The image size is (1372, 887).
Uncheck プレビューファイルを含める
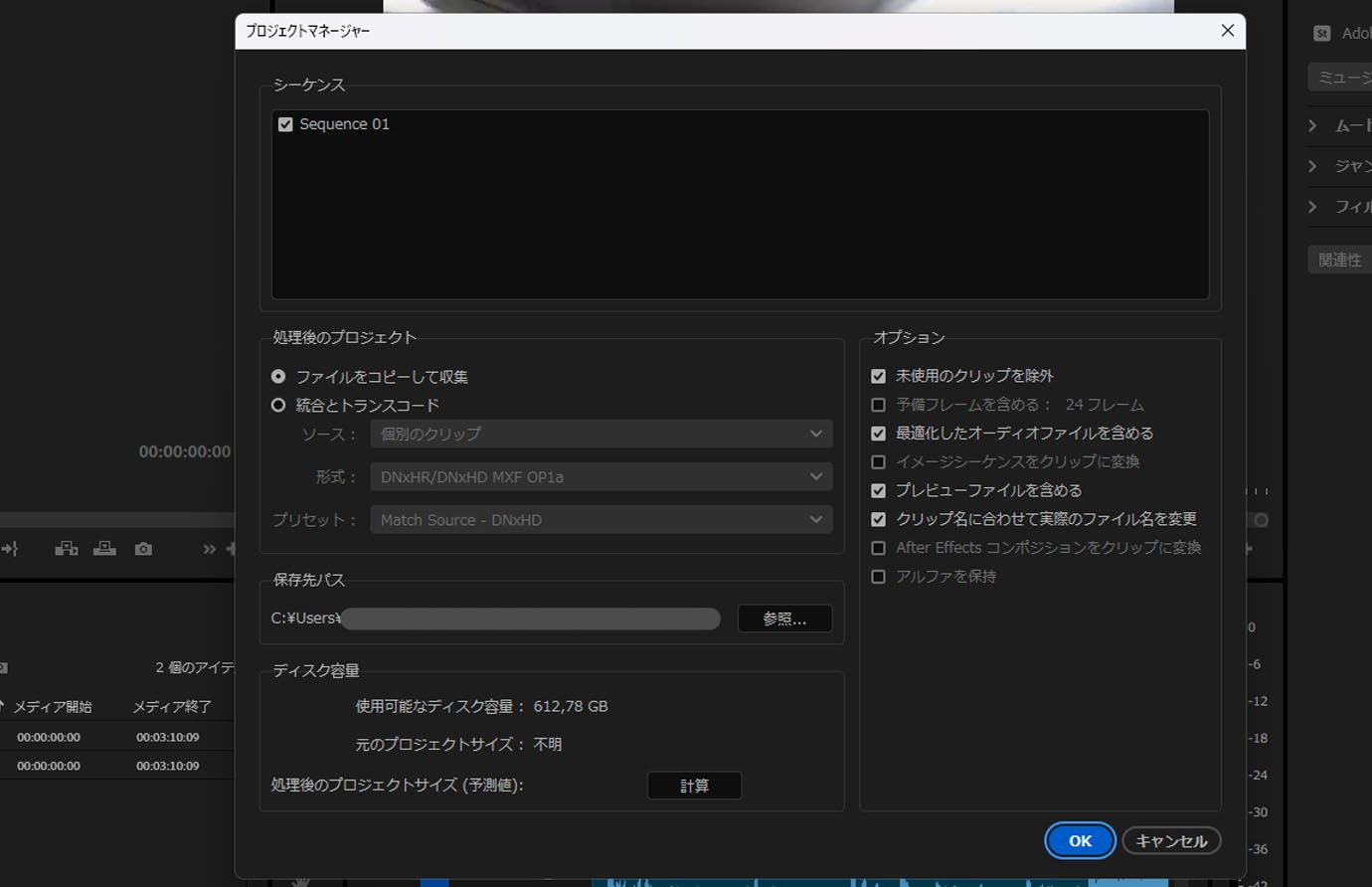coord(878,490)
